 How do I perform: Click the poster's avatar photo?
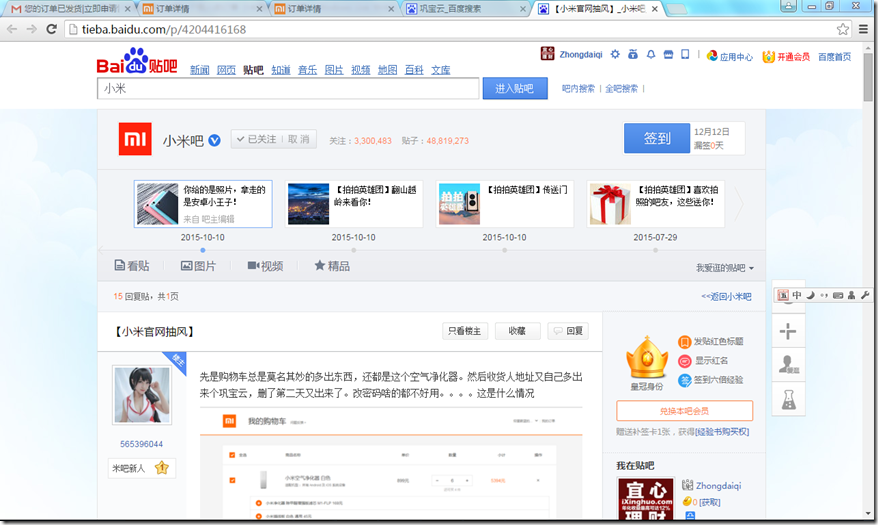pyautogui.click(x=142, y=395)
